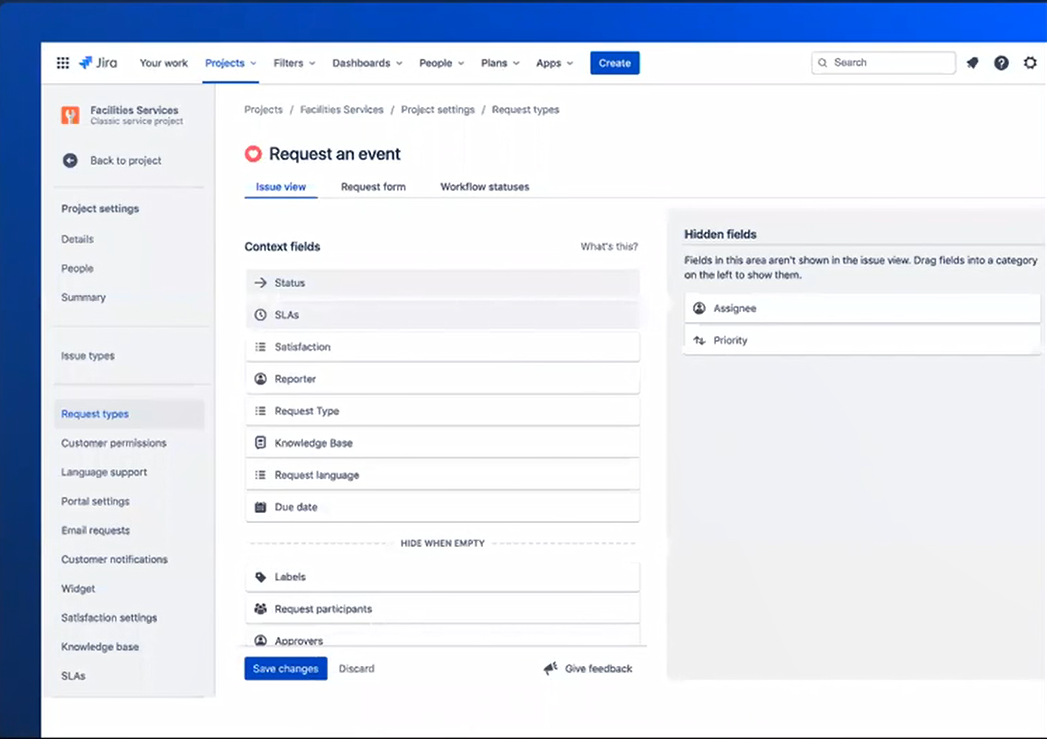1047x739 pixels.
Task: Click the blue Create button
Action: coord(614,63)
